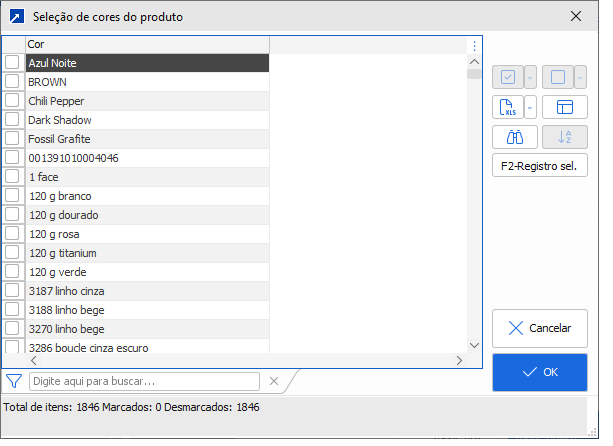
Task: Check the 3270 linho bege checkbox
Action: coord(12,328)
